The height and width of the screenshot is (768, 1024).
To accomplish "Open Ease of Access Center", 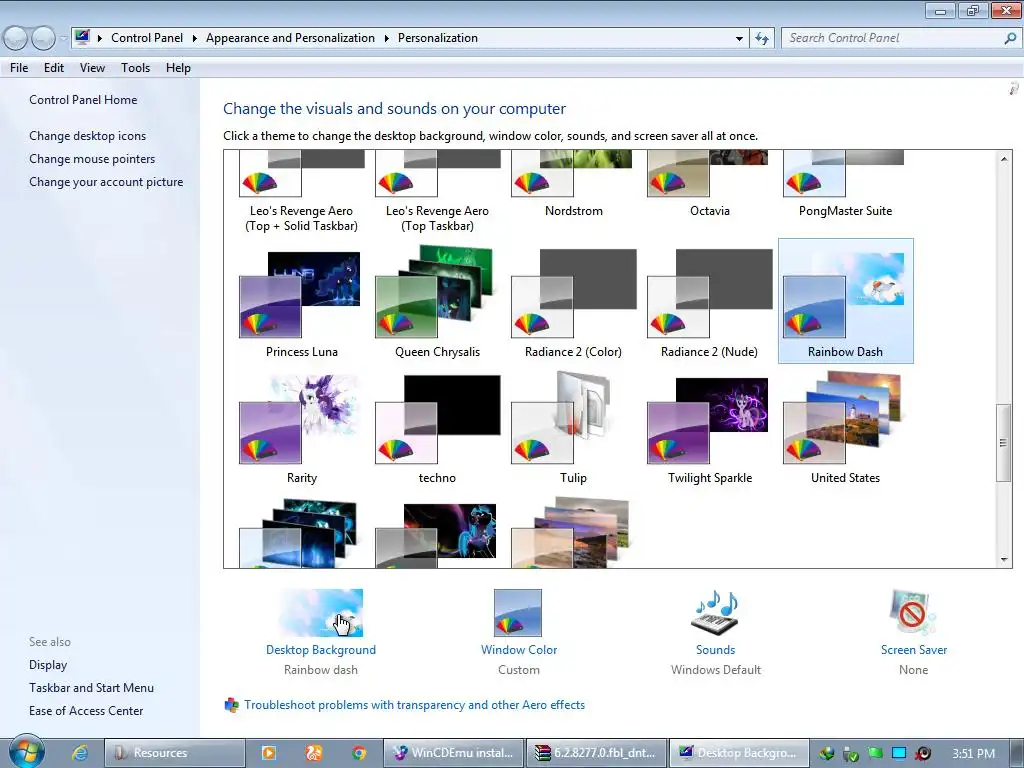I will pos(86,711).
